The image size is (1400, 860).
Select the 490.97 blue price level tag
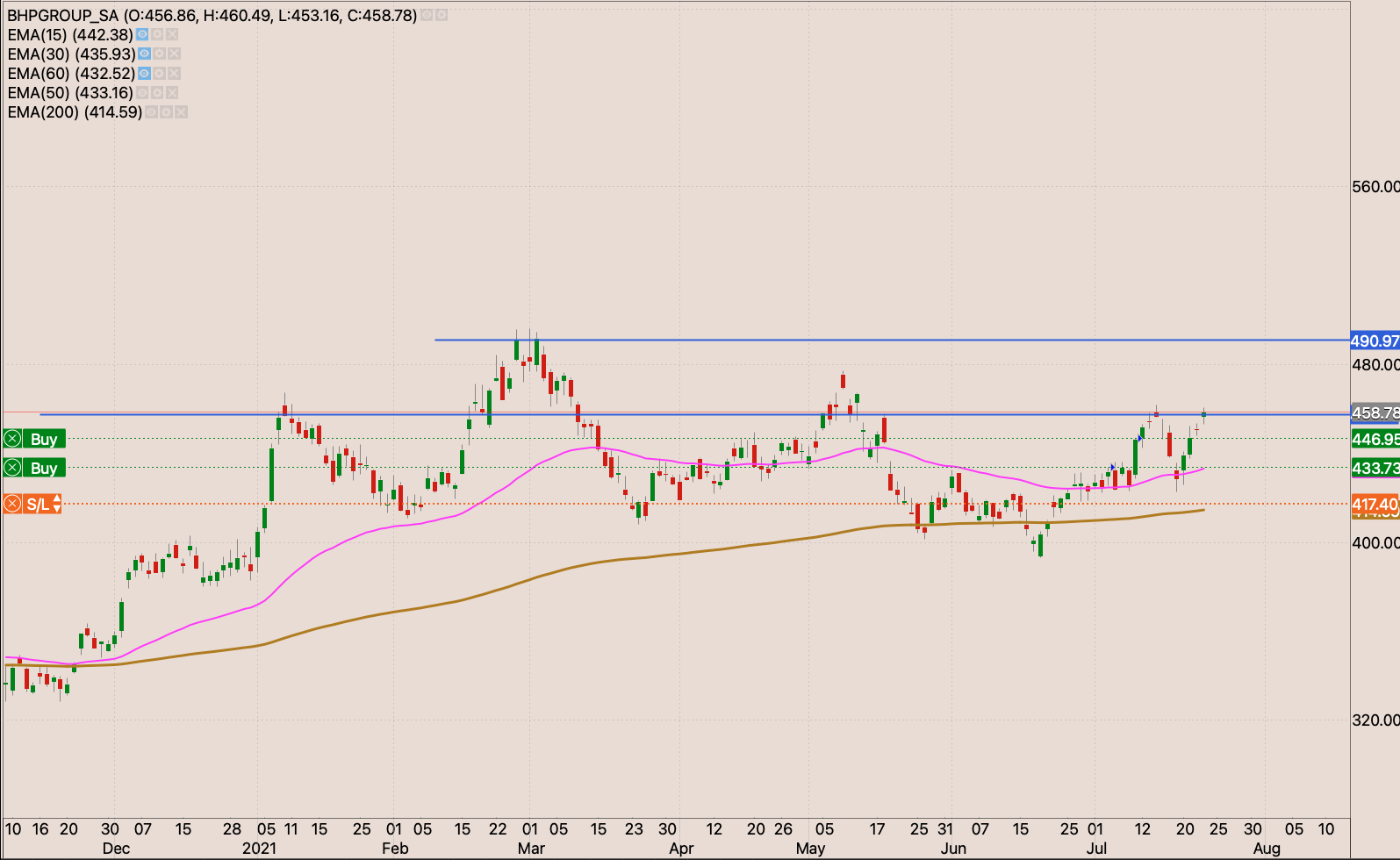click(x=1375, y=340)
